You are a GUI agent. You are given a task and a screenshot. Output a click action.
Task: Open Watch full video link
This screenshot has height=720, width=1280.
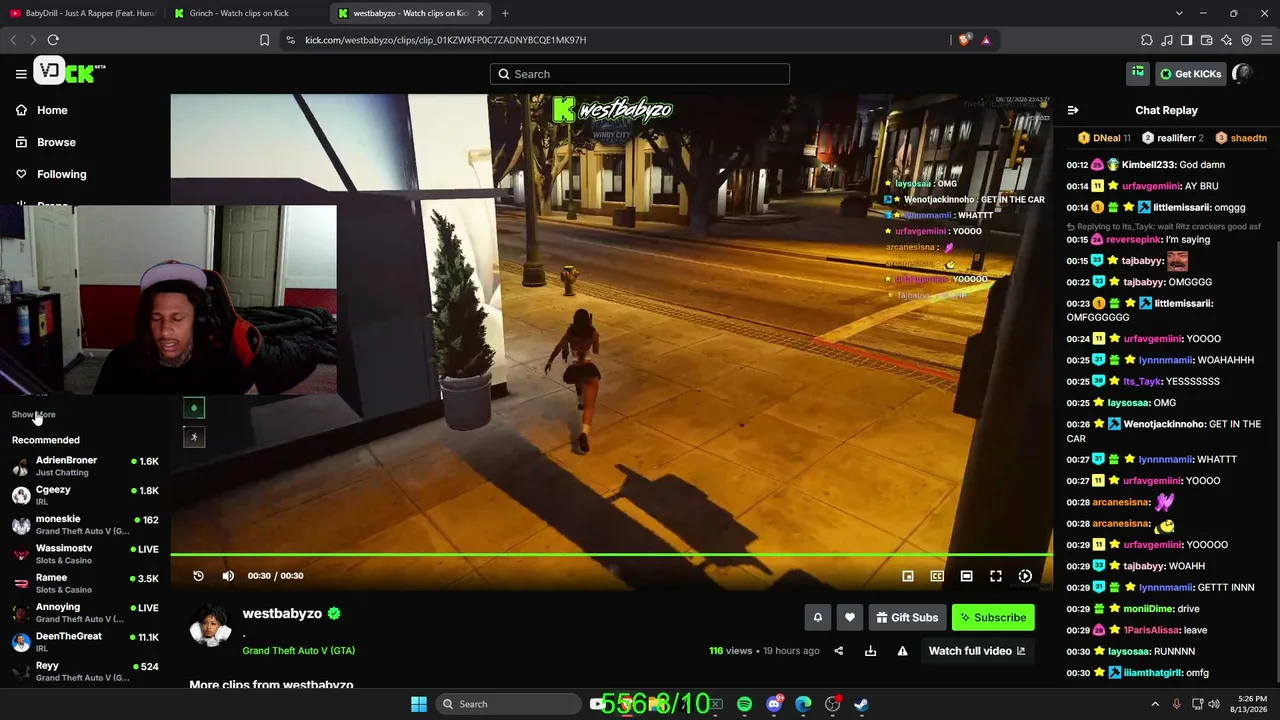[977, 651]
